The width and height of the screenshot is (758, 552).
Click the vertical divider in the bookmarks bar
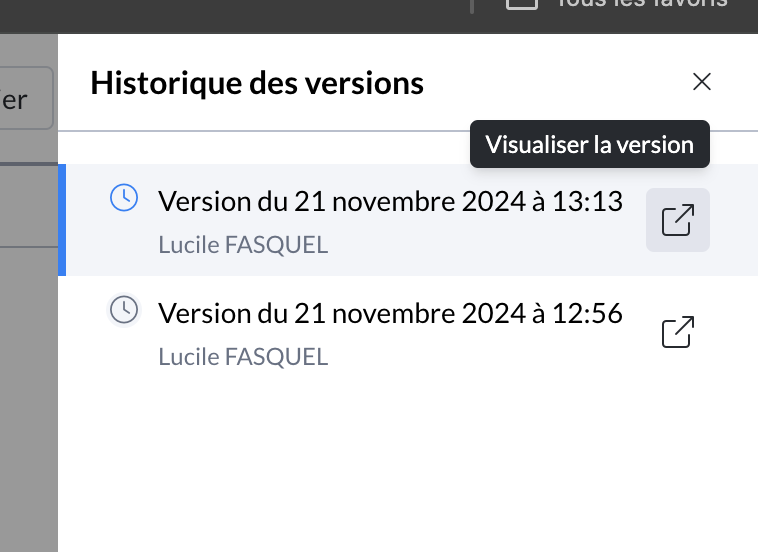[x=471, y=5]
